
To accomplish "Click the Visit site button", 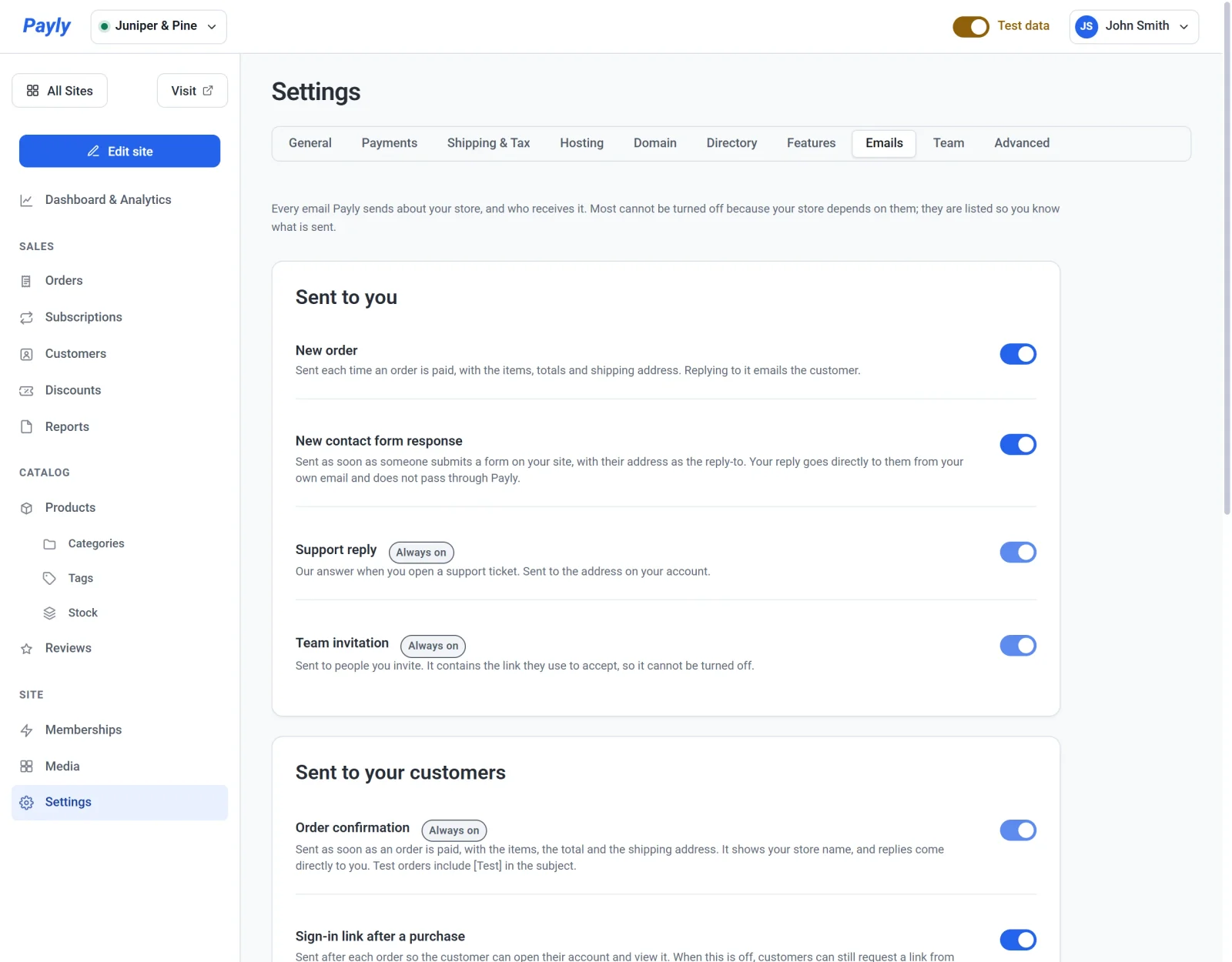I will coord(192,91).
